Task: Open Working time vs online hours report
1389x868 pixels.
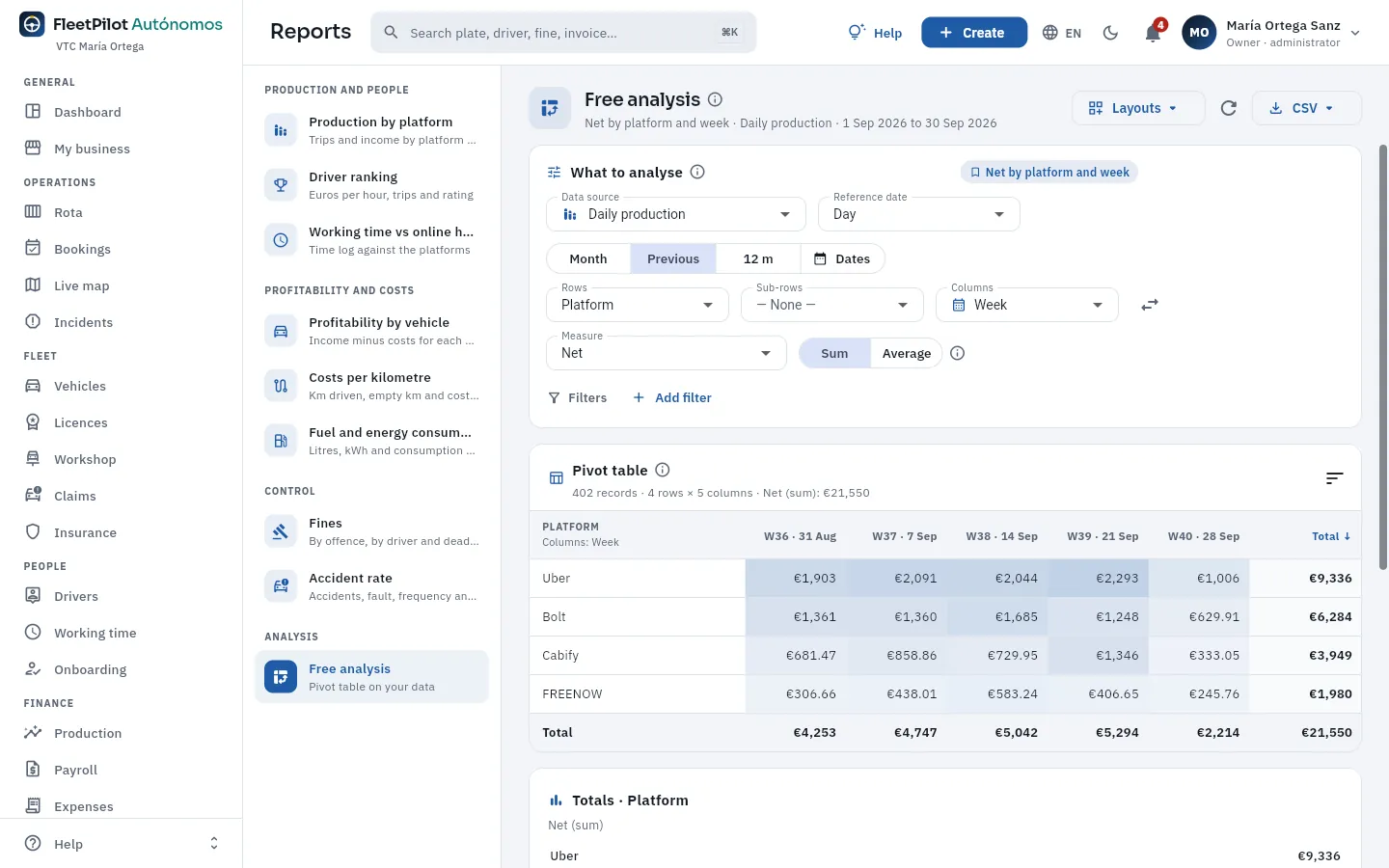Action: [371, 240]
